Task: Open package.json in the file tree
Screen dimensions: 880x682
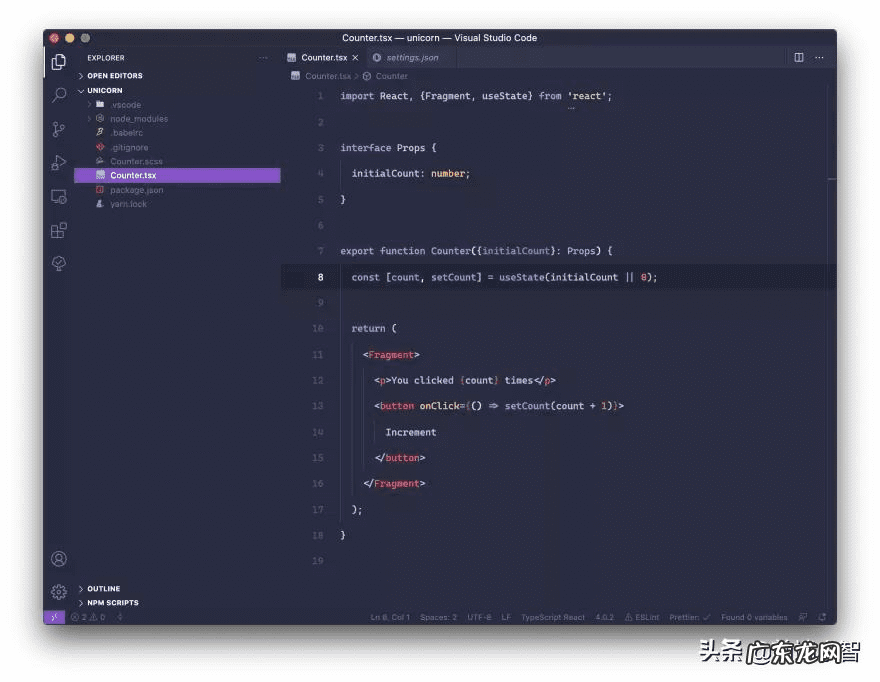Action: 136,190
